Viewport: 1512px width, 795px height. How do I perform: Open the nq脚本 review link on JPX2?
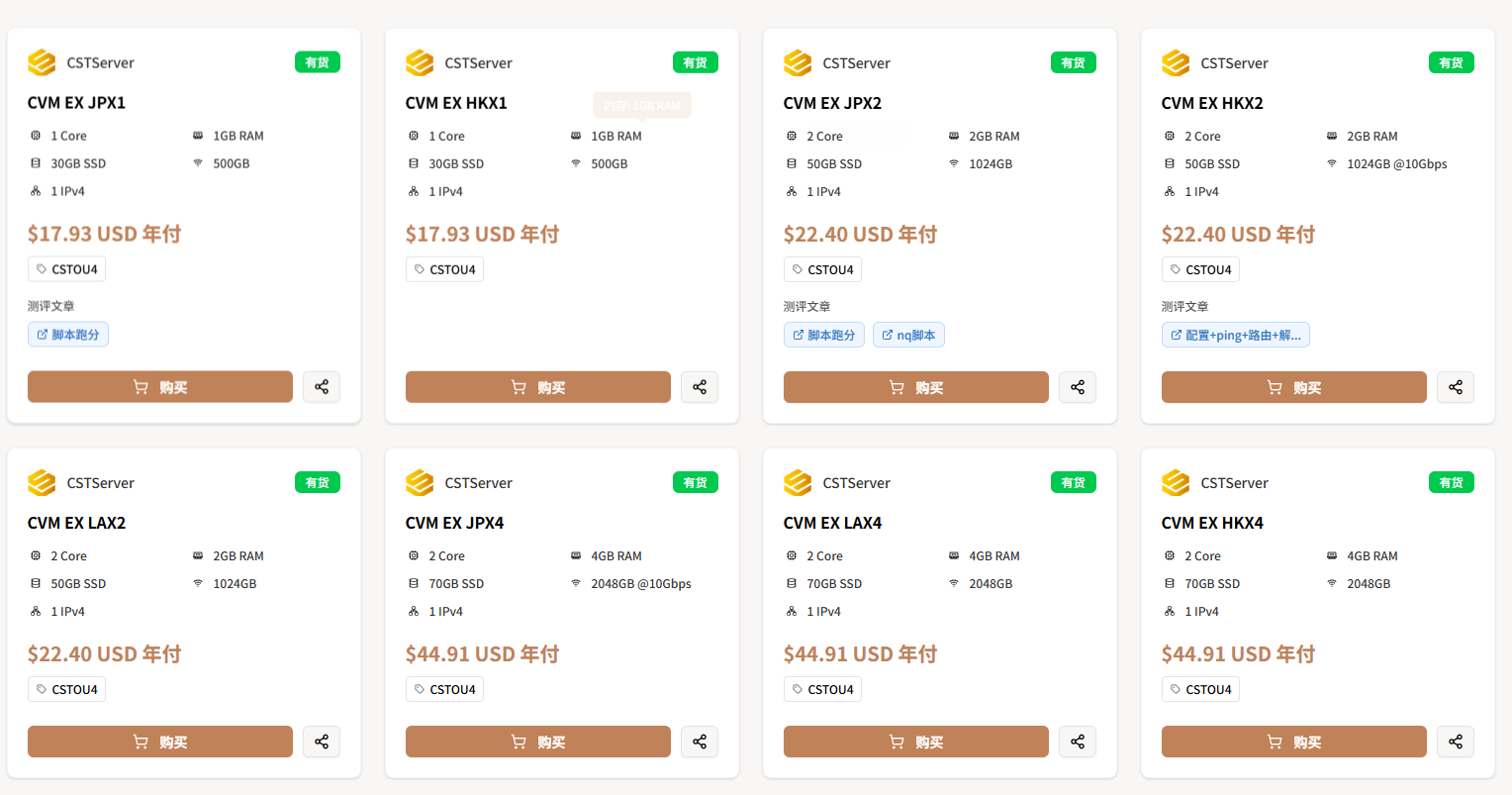[x=908, y=335]
